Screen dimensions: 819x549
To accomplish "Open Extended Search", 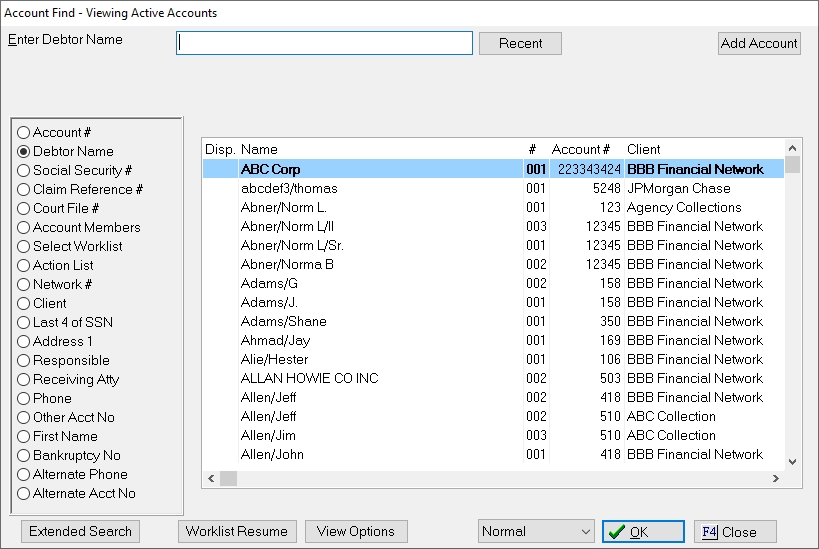I will tap(80, 532).
